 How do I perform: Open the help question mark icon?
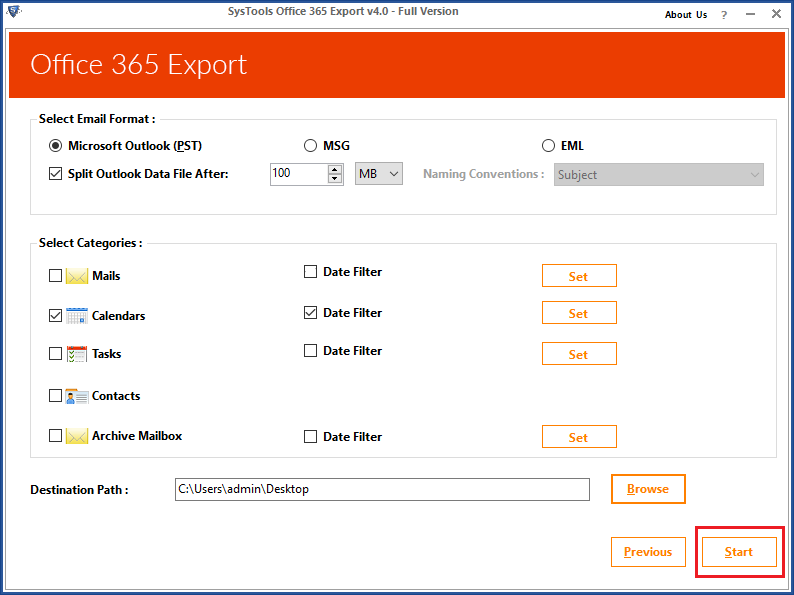[724, 15]
